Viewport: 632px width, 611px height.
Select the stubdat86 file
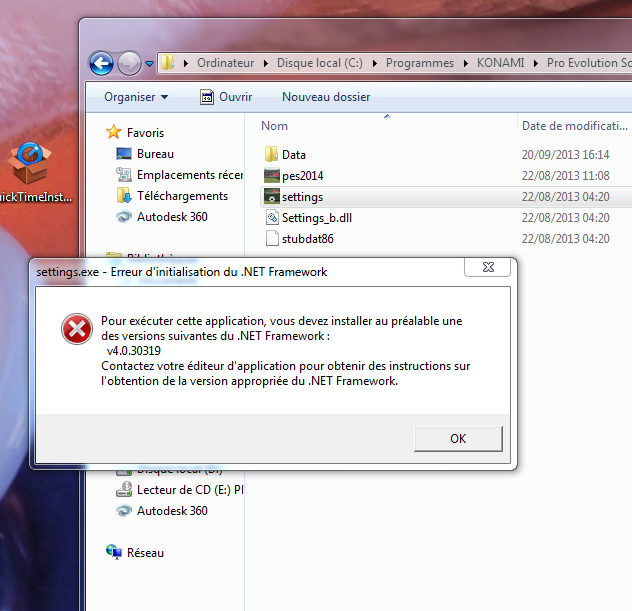pos(308,239)
